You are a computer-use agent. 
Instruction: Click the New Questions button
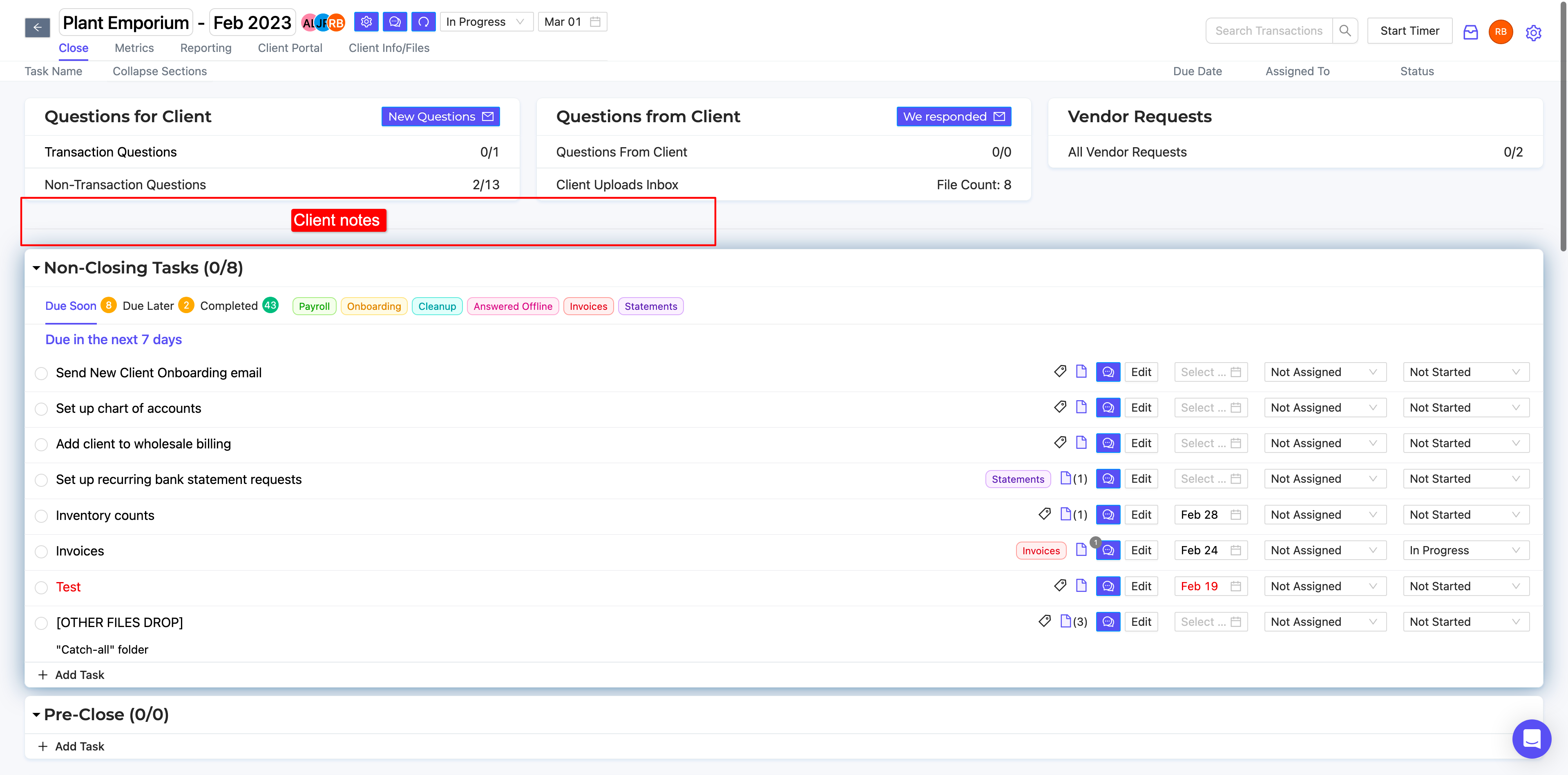pos(440,116)
